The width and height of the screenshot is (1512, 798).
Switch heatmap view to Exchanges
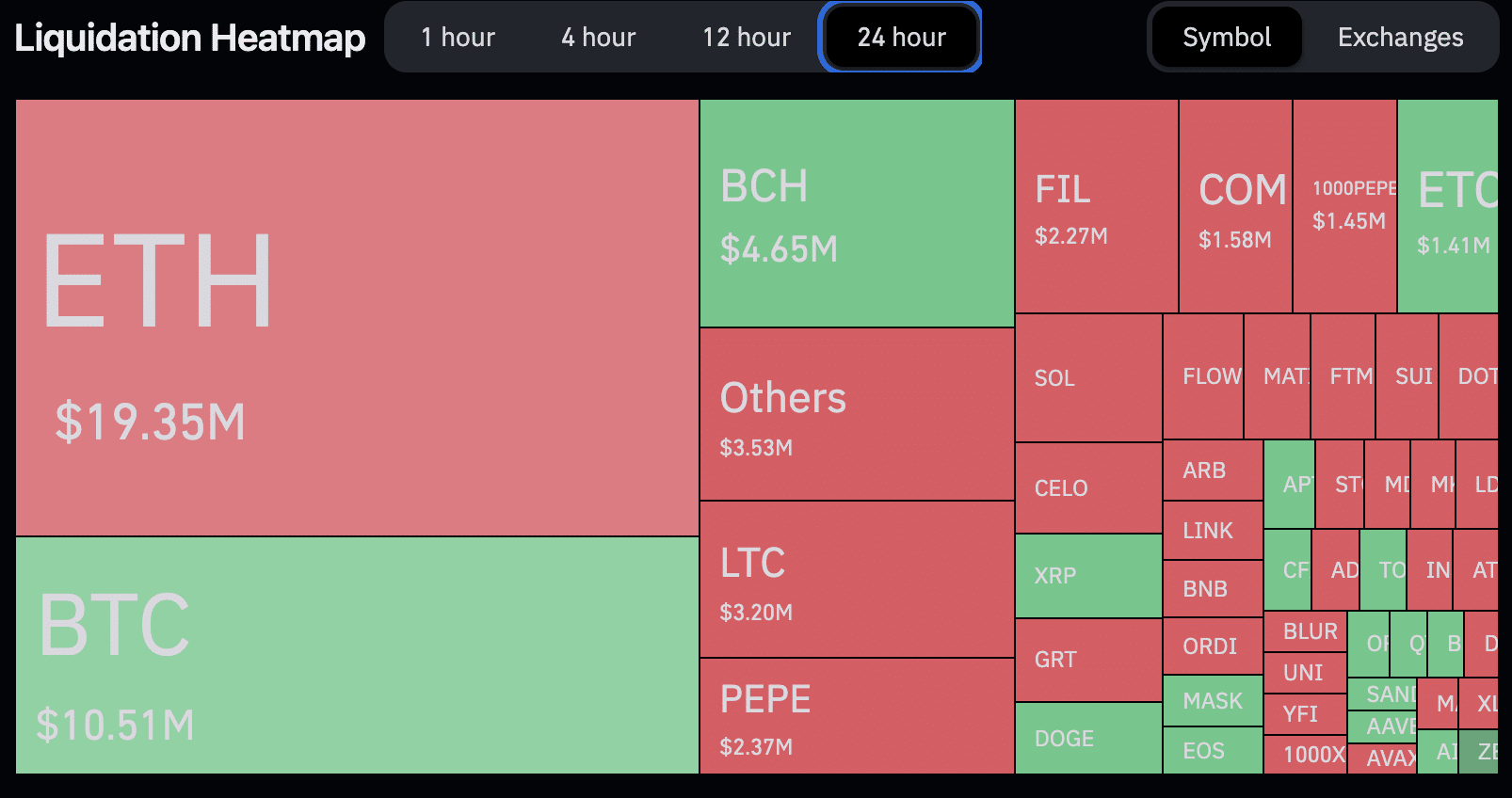1400,38
